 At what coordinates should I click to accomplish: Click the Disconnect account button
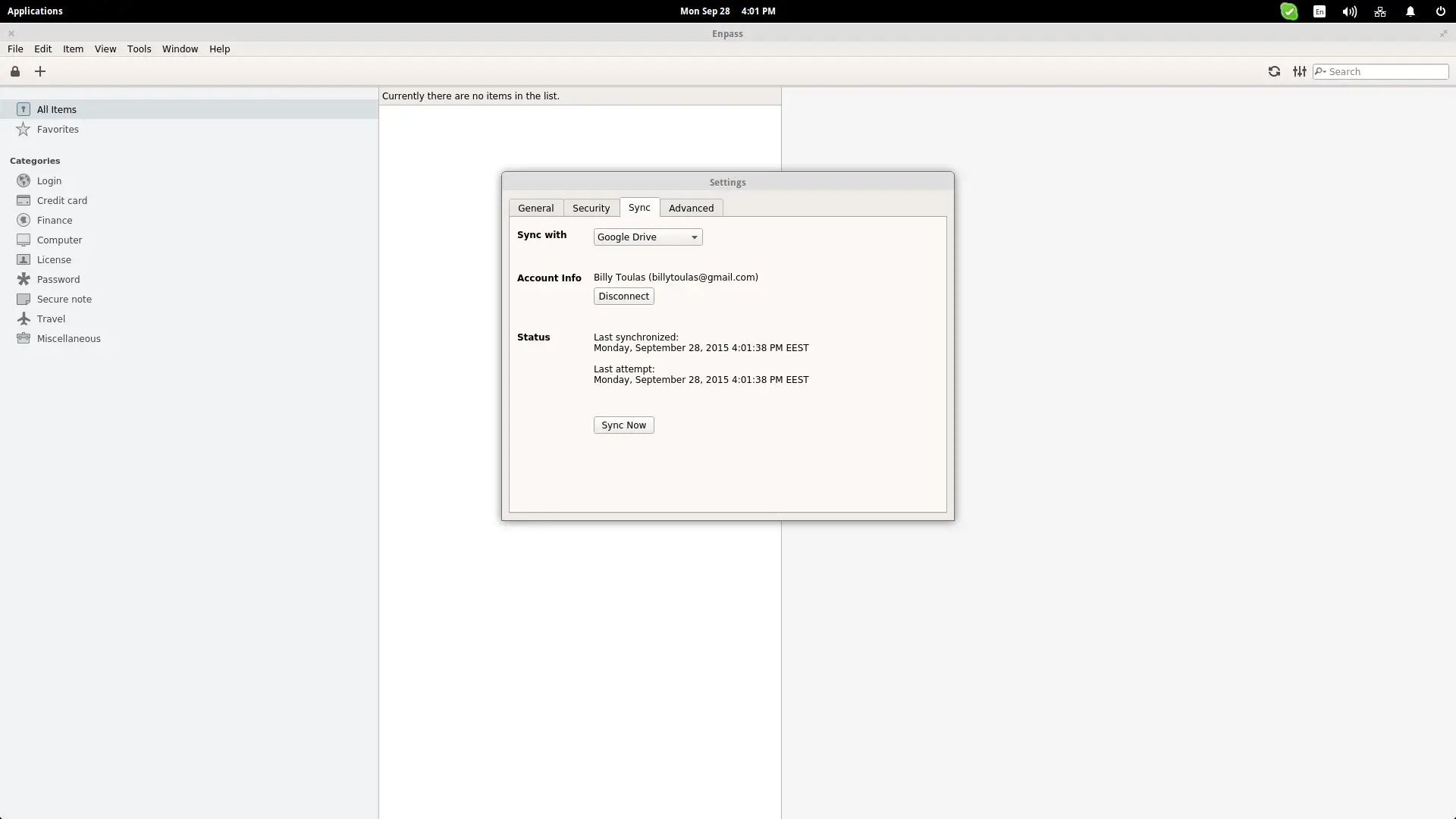[624, 297]
